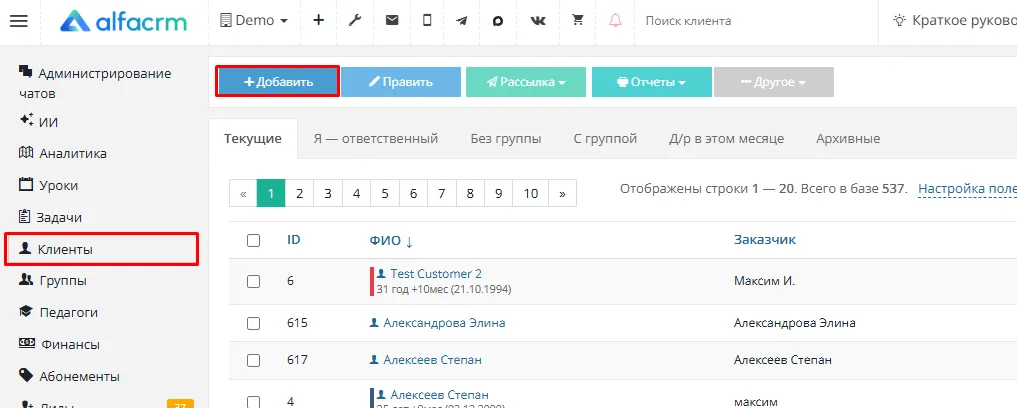Open Краткое руководство lightbulb link

[x=955, y=21]
